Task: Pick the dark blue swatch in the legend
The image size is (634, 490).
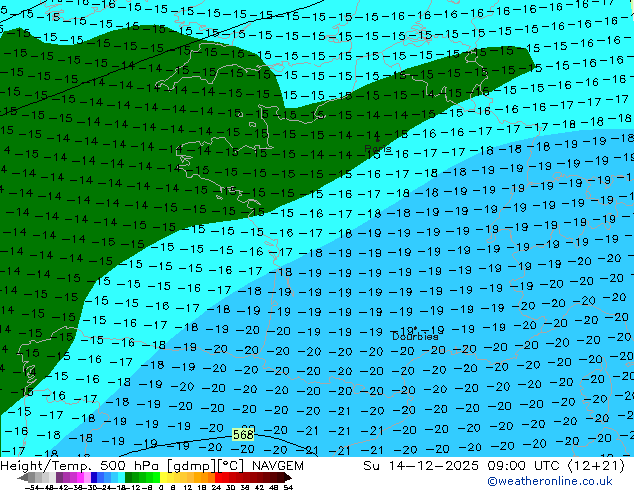Action: click(94, 477)
